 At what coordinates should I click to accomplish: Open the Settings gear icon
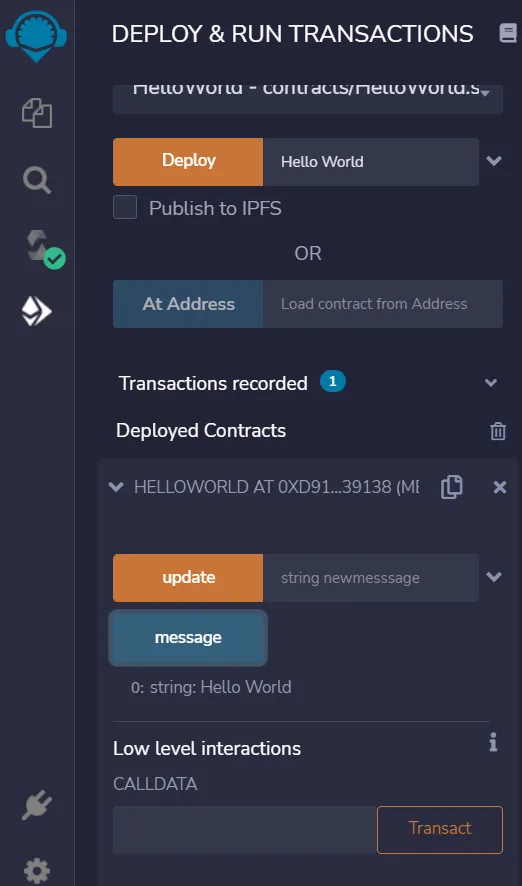tap(37, 871)
